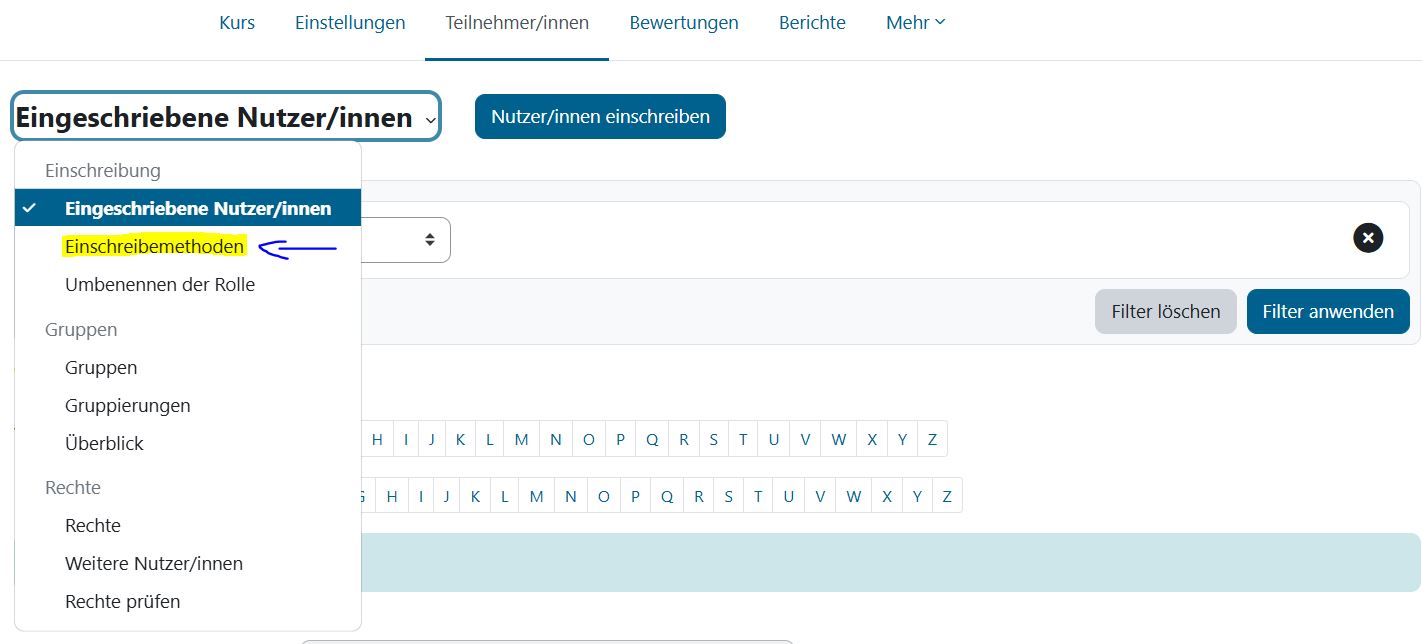This screenshot has width=1422, height=644.
Task: Go to the Berichte tab
Action: pos(812,22)
